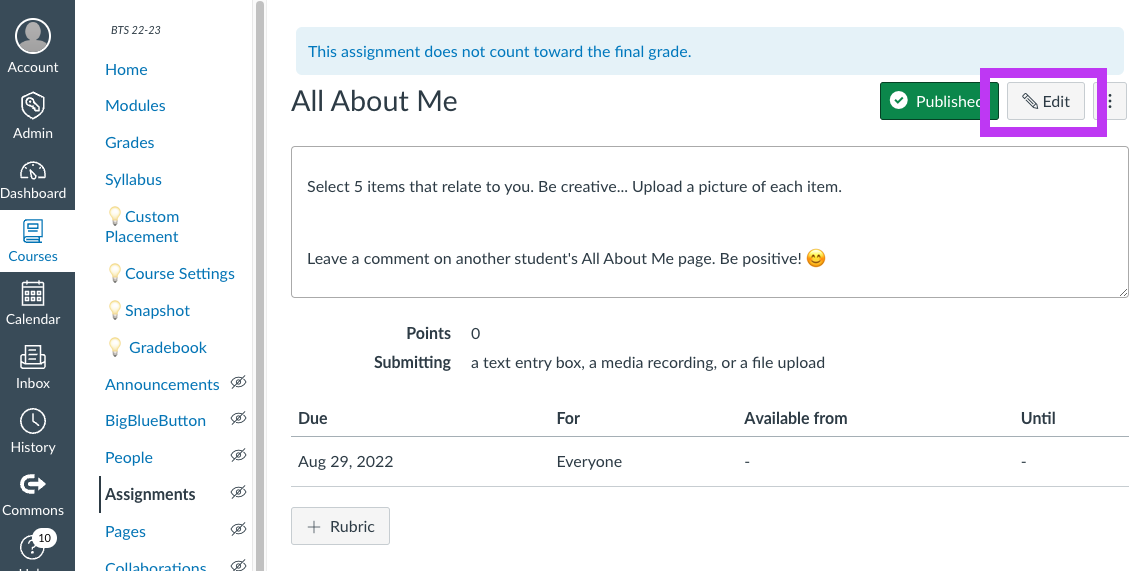Viewport: 1142px width, 571px height.
Task: Open the three-dot options menu beside Edit
Action: [1110, 101]
